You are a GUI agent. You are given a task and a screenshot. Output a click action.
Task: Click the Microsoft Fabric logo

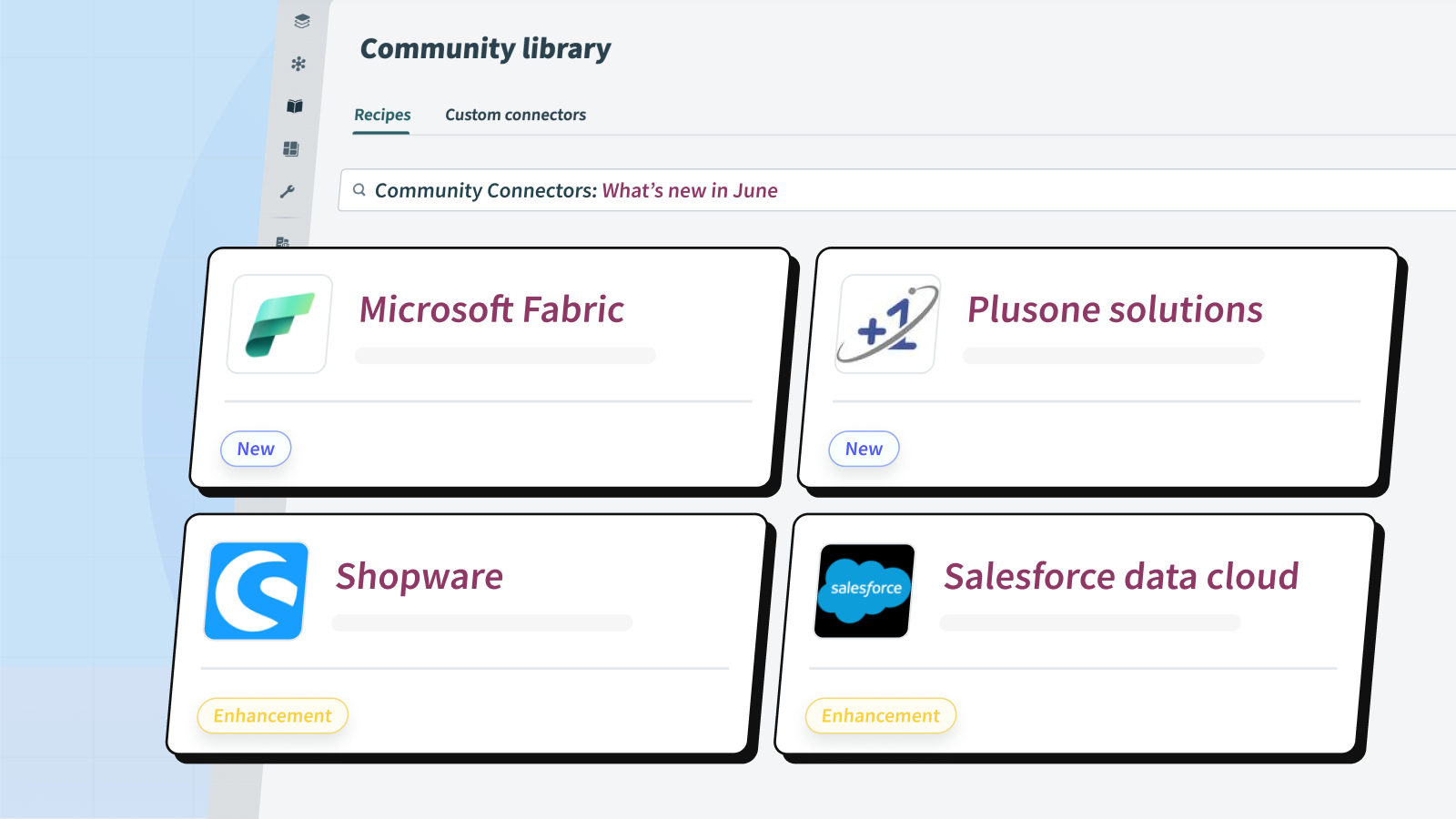[279, 324]
